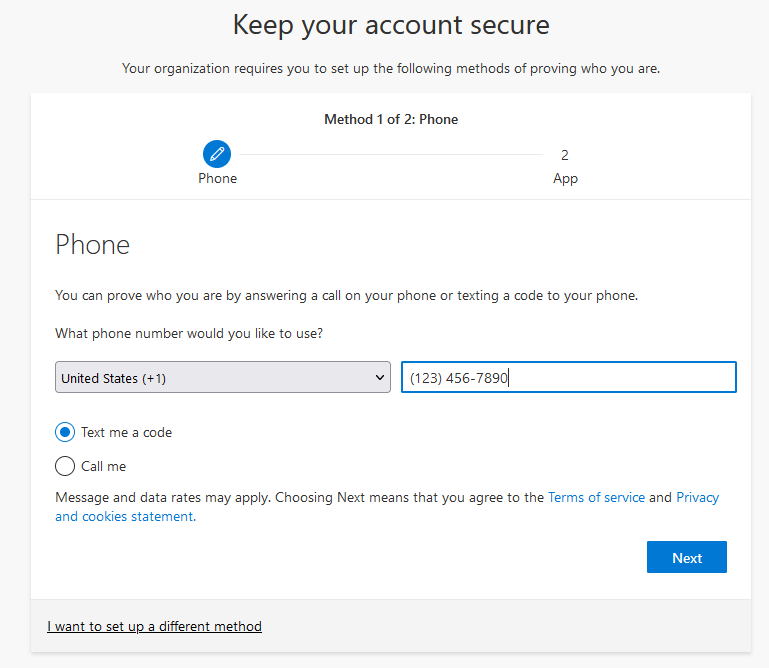The height and width of the screenshot is (668, 769).
Task: Select the Text me a code radio button
Action: tap(65, 432)
